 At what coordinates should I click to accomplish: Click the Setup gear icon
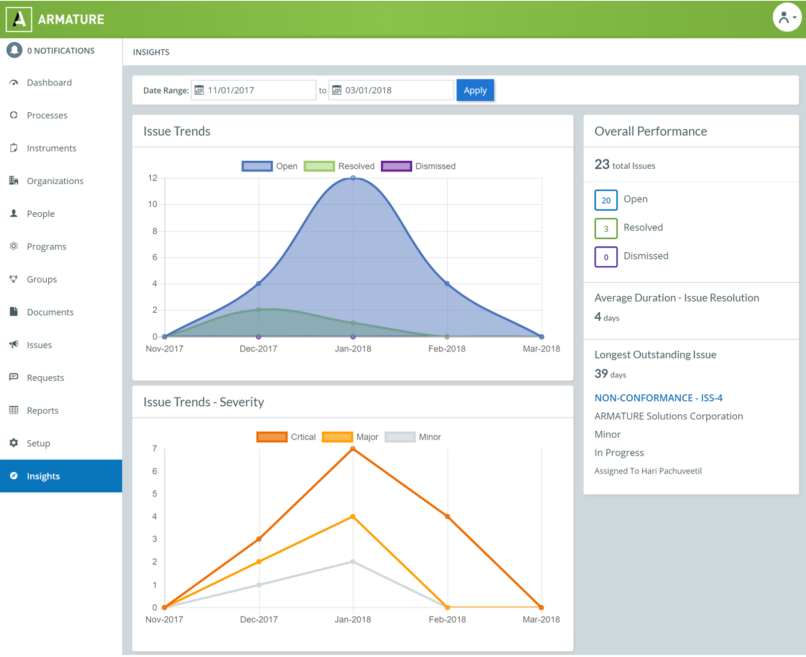pyautogui.click(x=14, y=443)
